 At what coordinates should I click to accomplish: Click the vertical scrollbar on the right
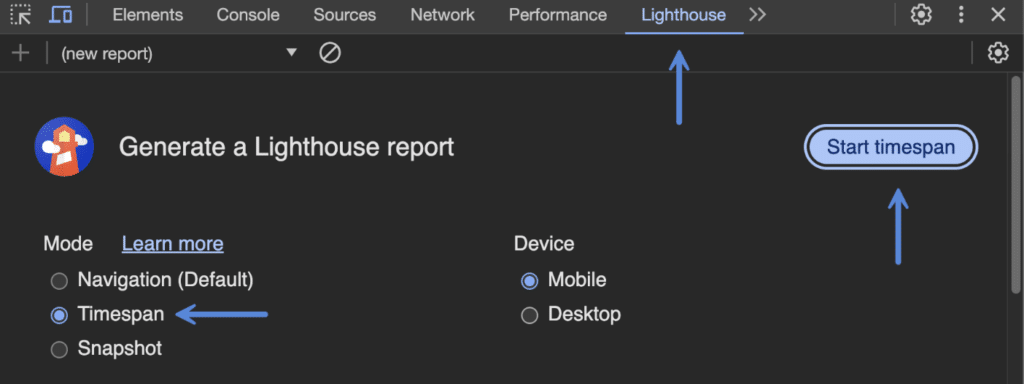pyautogui.click(x=1016, y=186)
